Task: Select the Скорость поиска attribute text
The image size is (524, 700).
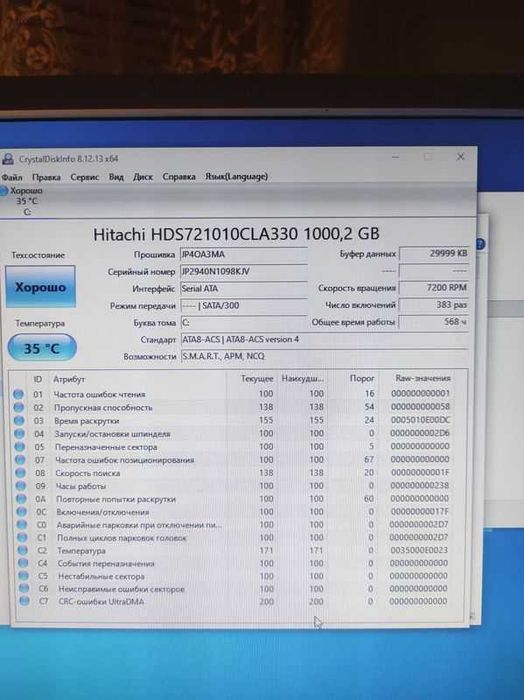Action: point(88,473)
